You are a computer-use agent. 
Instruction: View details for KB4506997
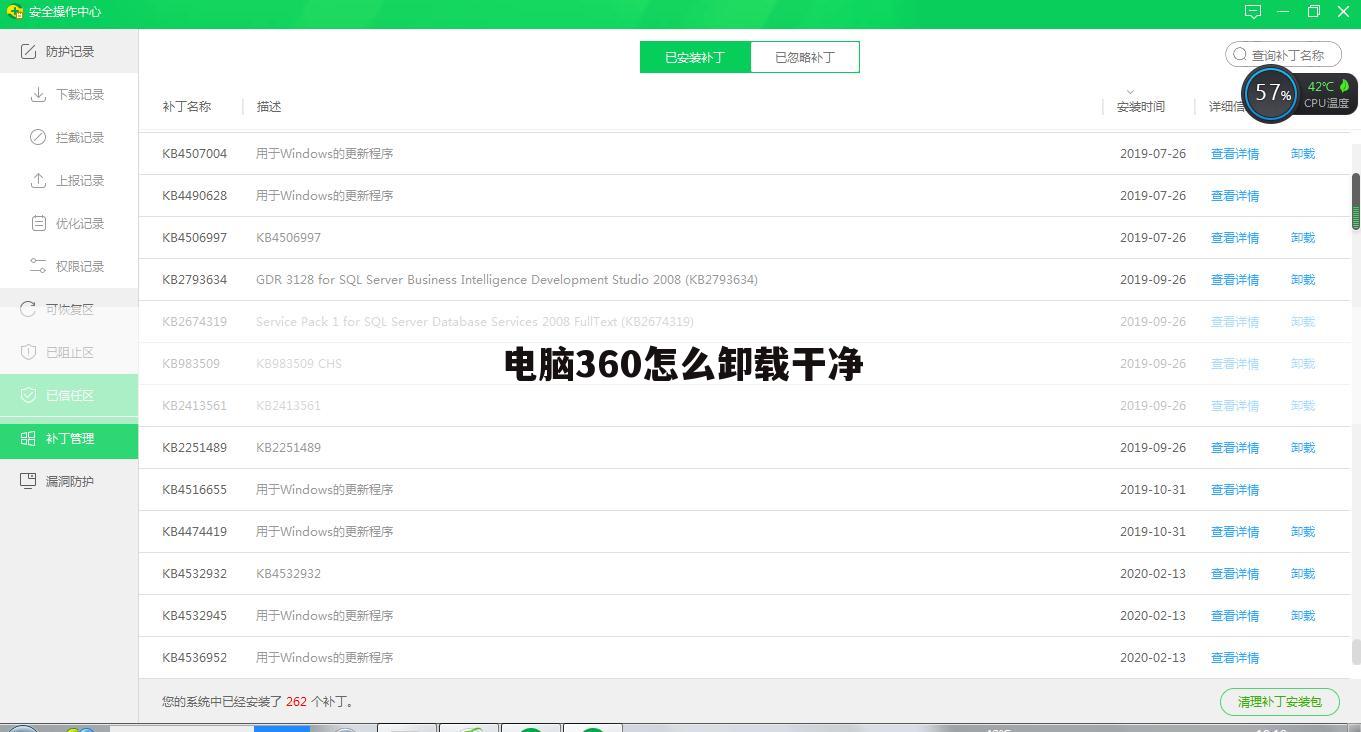coord(1235,238)
